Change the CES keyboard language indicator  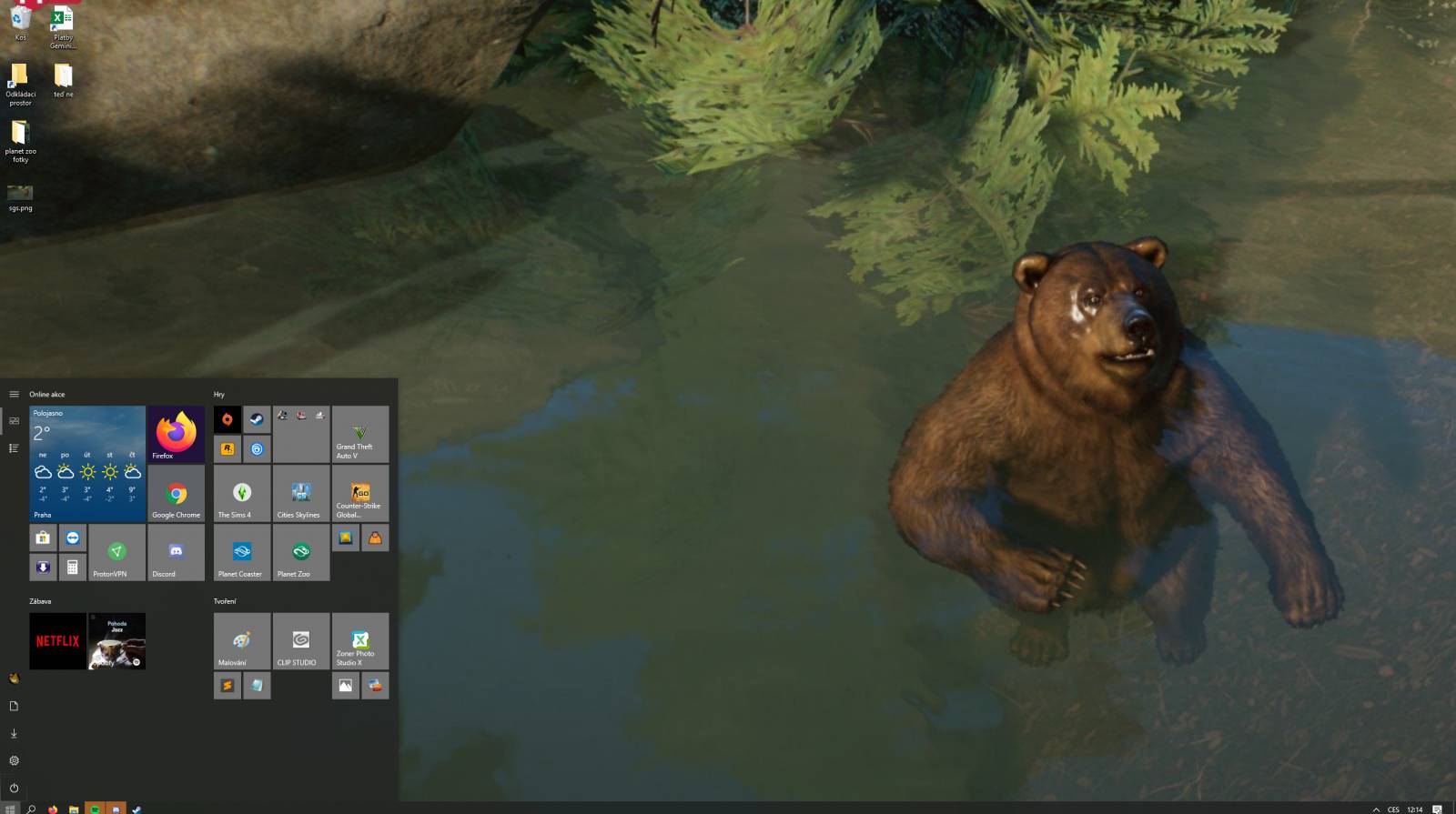click(1393, 809)
